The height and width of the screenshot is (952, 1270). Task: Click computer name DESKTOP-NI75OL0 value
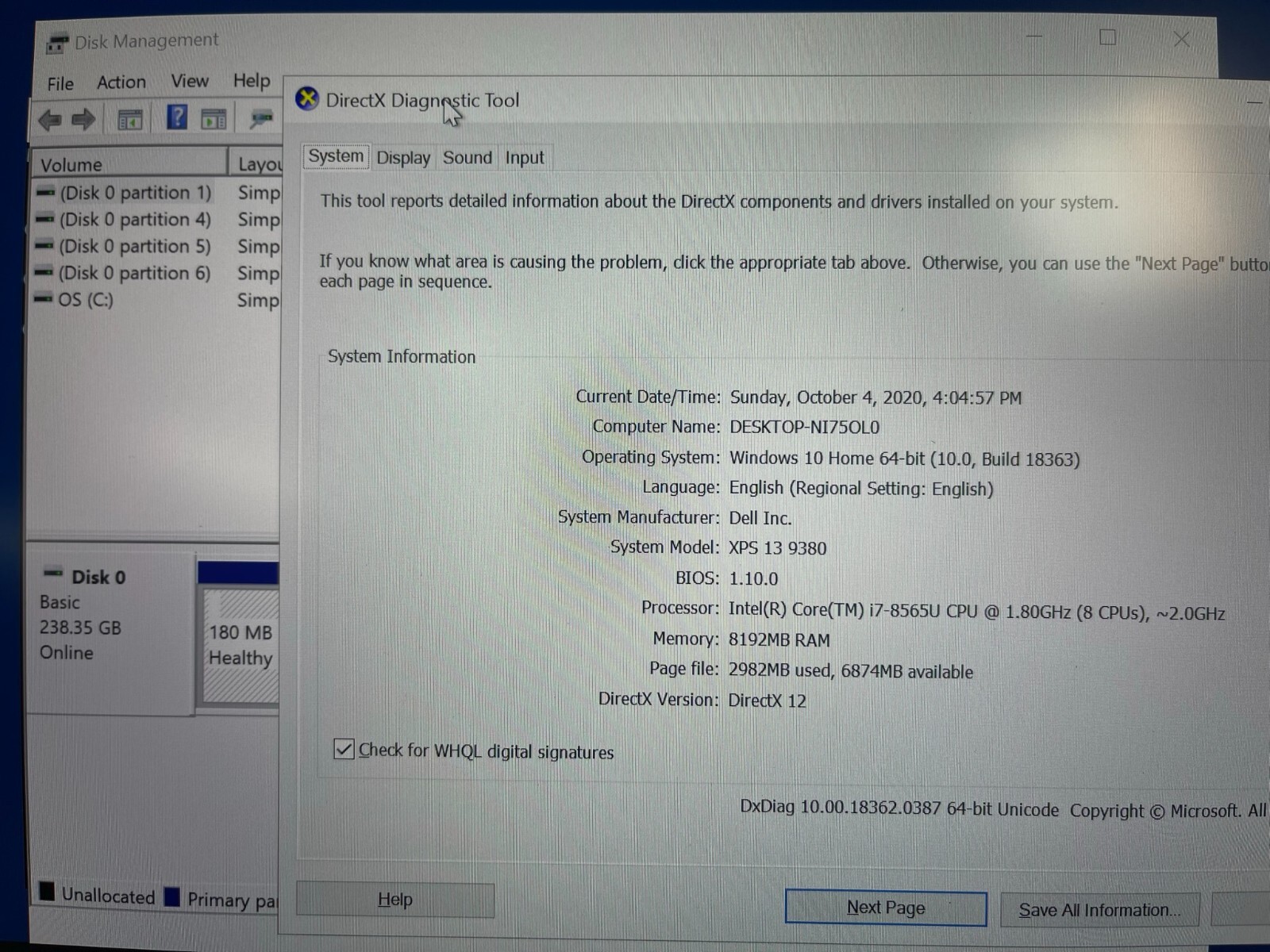[x=804, y=427]
